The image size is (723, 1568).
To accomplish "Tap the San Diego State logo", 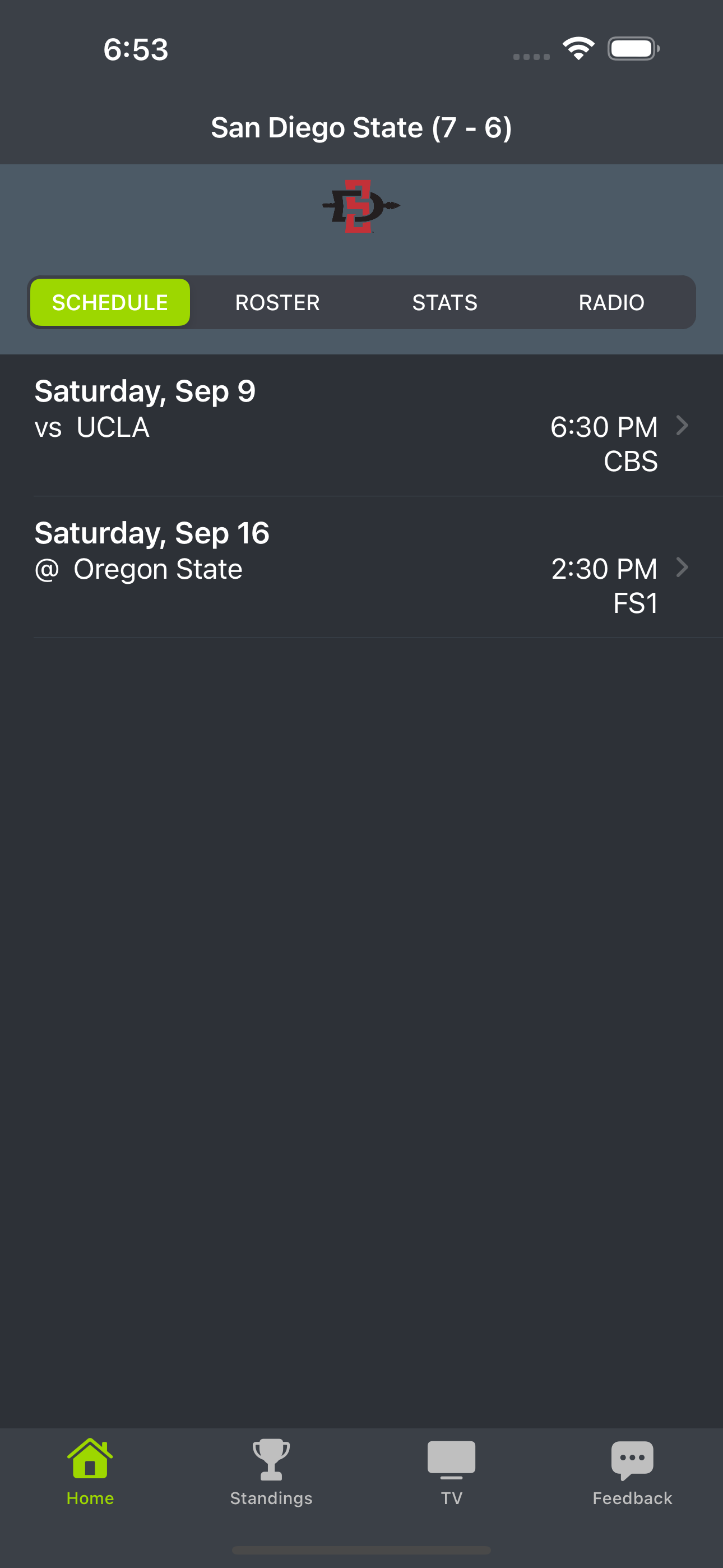I will (x=361, y=206).
